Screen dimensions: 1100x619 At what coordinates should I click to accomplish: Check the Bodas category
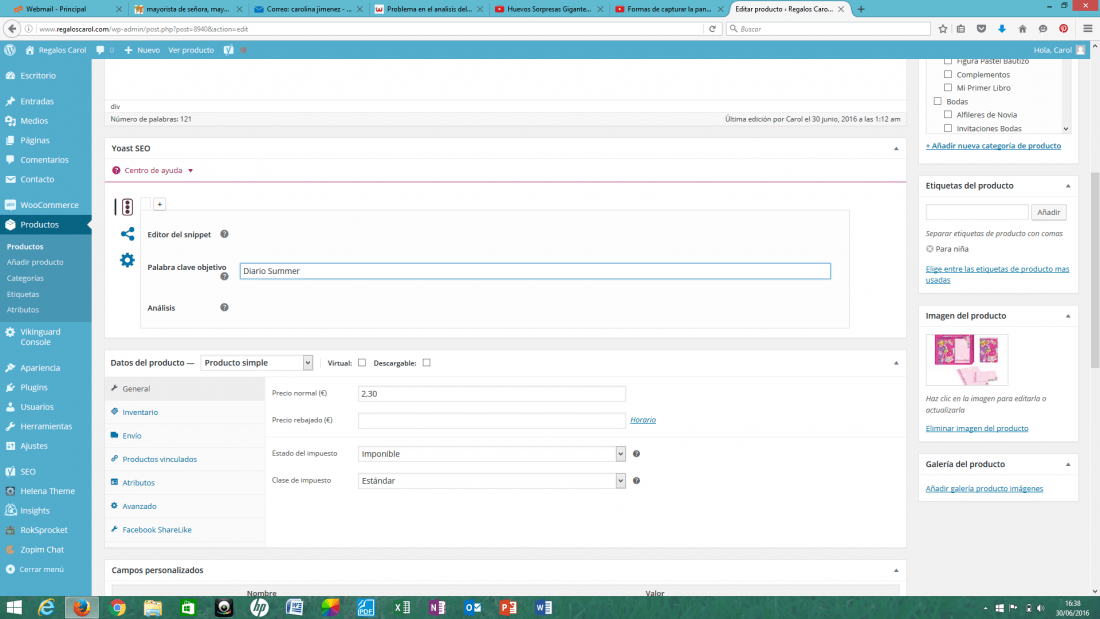click(x=937, y=101)
